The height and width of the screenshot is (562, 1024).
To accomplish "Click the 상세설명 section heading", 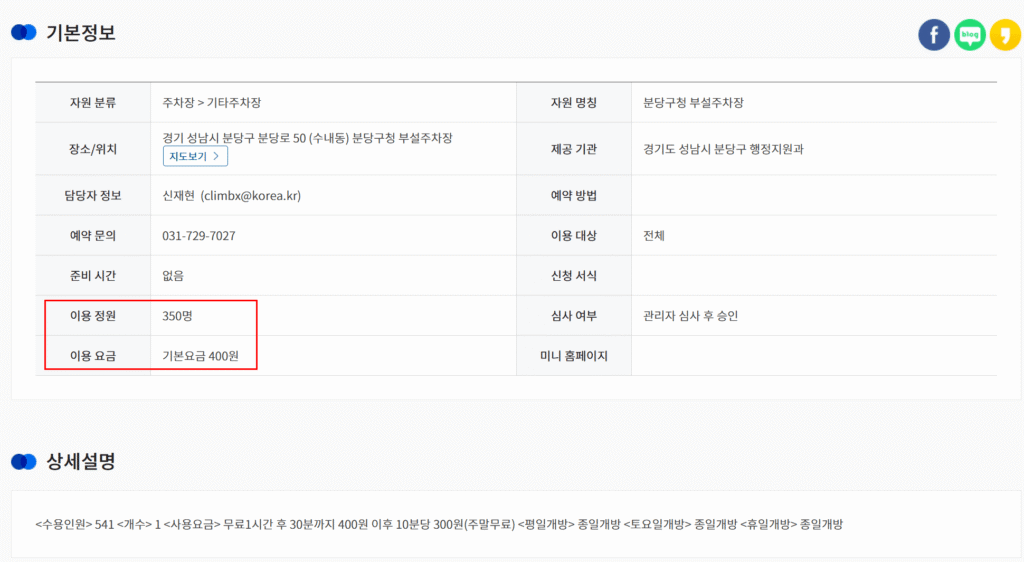I will [81, 462].
